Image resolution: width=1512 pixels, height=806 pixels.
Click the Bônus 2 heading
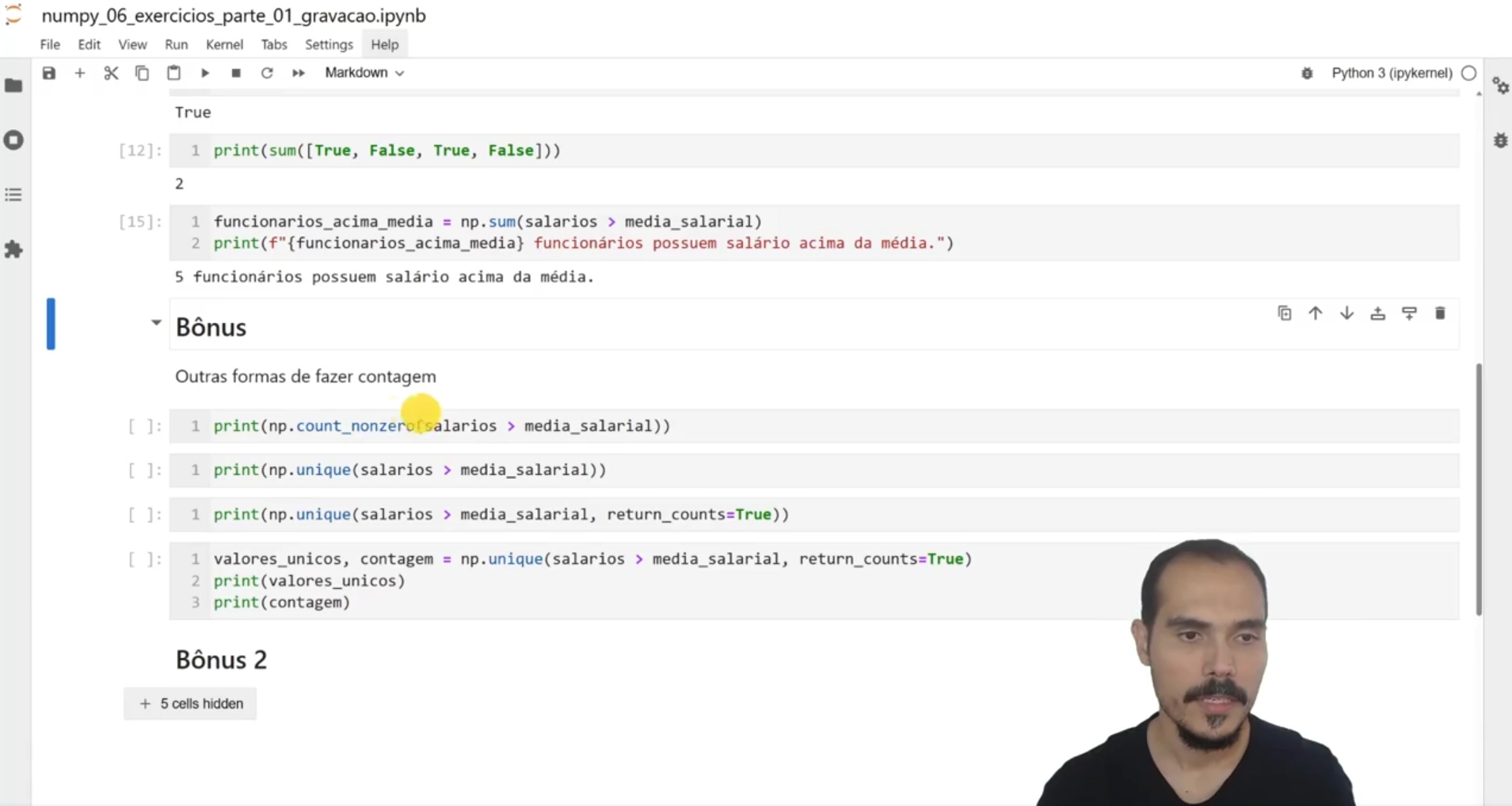pyautogui.click(x=221, y=660)
